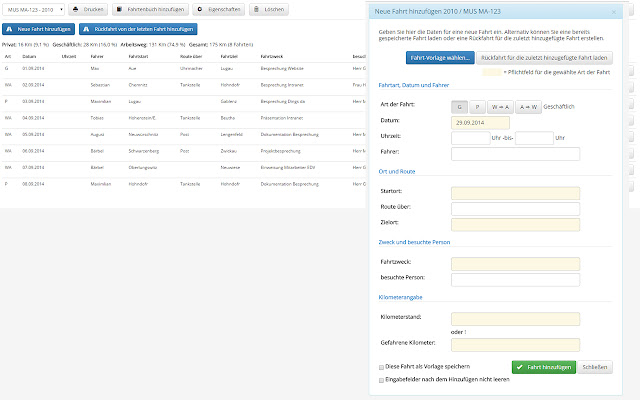This screenshot has width=640, height=400.
Task: Click the Gablenz destination cell
Action: point(229,102)
